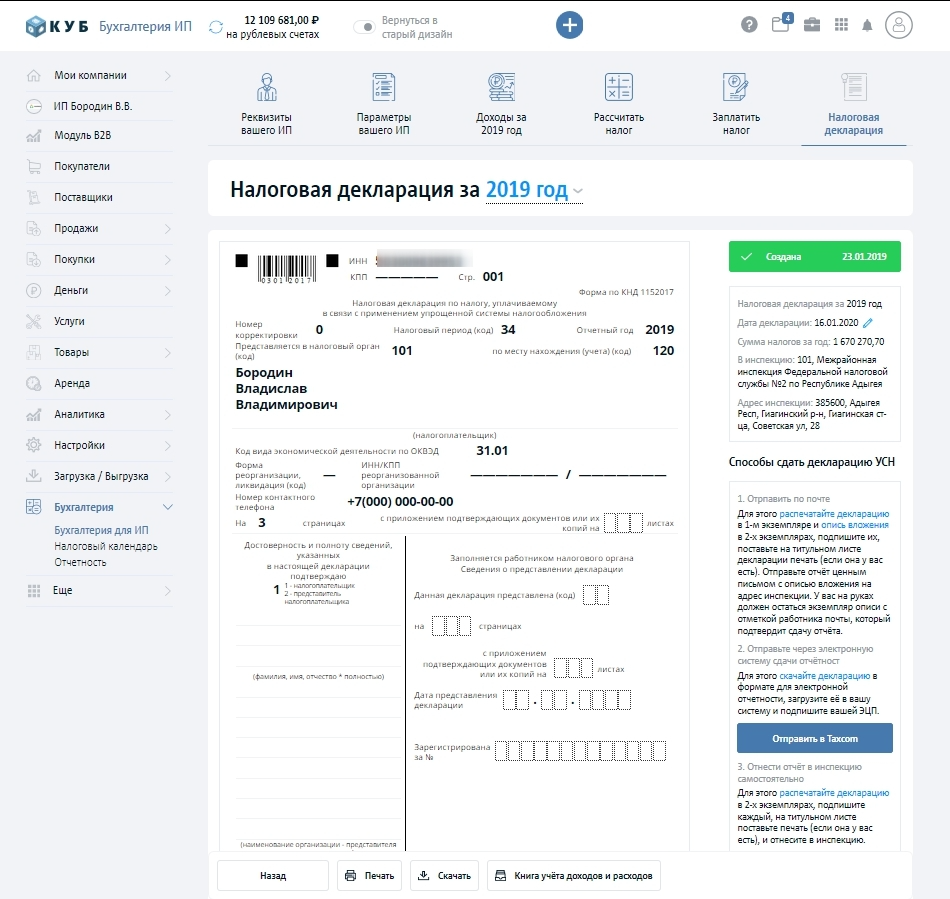The height and width of the screenshot is (899, 950).
Task: Open the apps grid icon in the header
Action: pos(844,23)
